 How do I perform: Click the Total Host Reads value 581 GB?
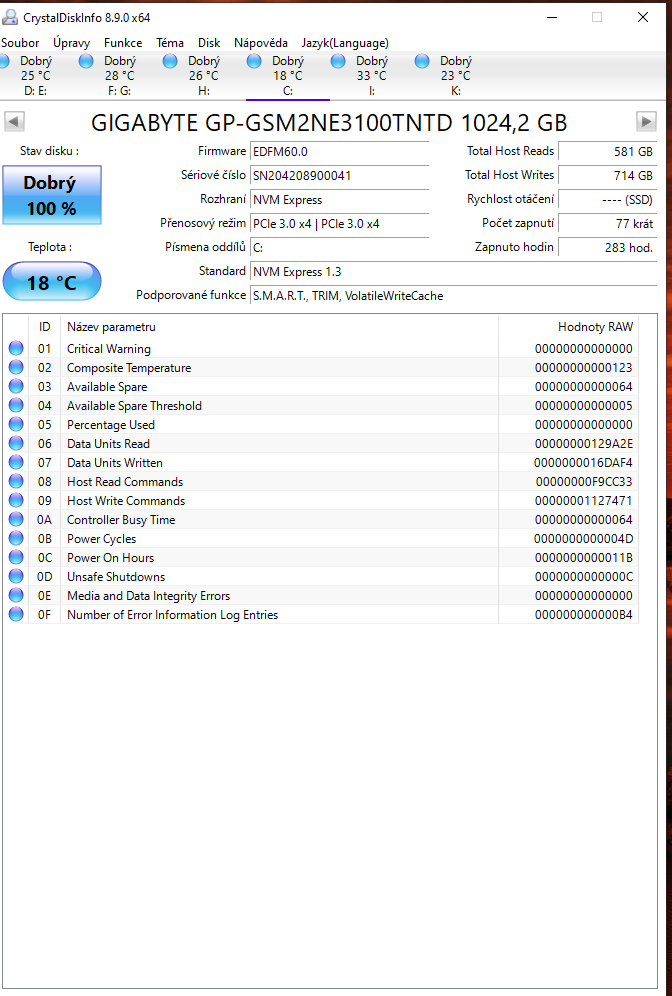[607, 152]
